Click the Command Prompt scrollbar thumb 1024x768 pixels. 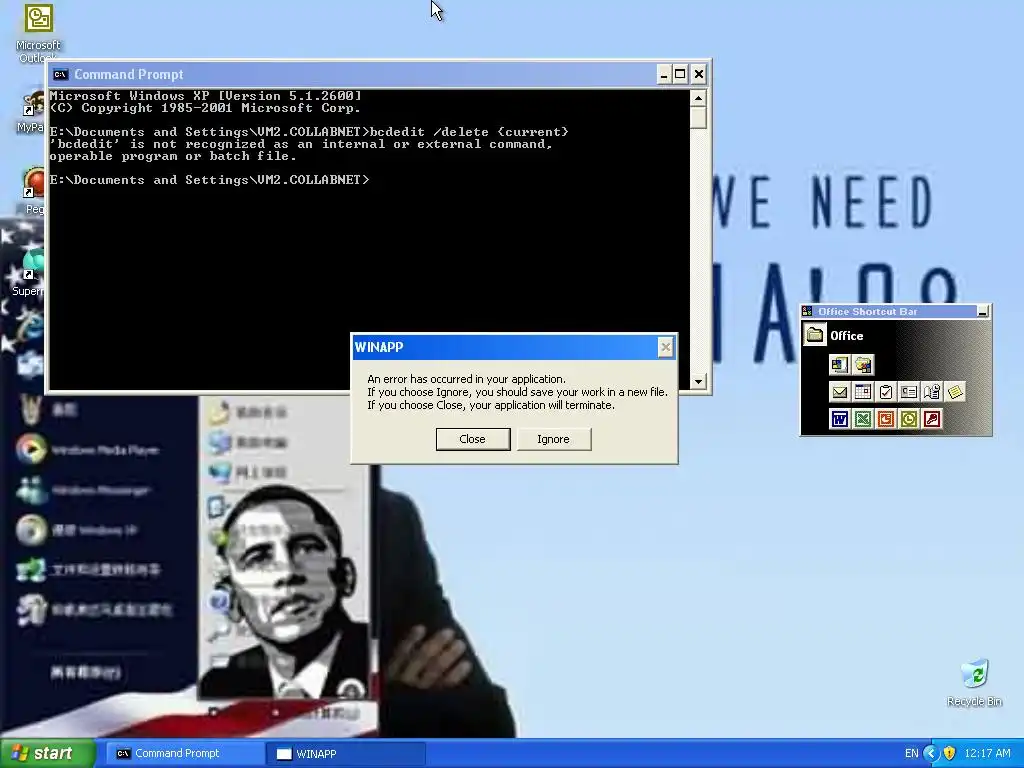[x=698, y=118]
